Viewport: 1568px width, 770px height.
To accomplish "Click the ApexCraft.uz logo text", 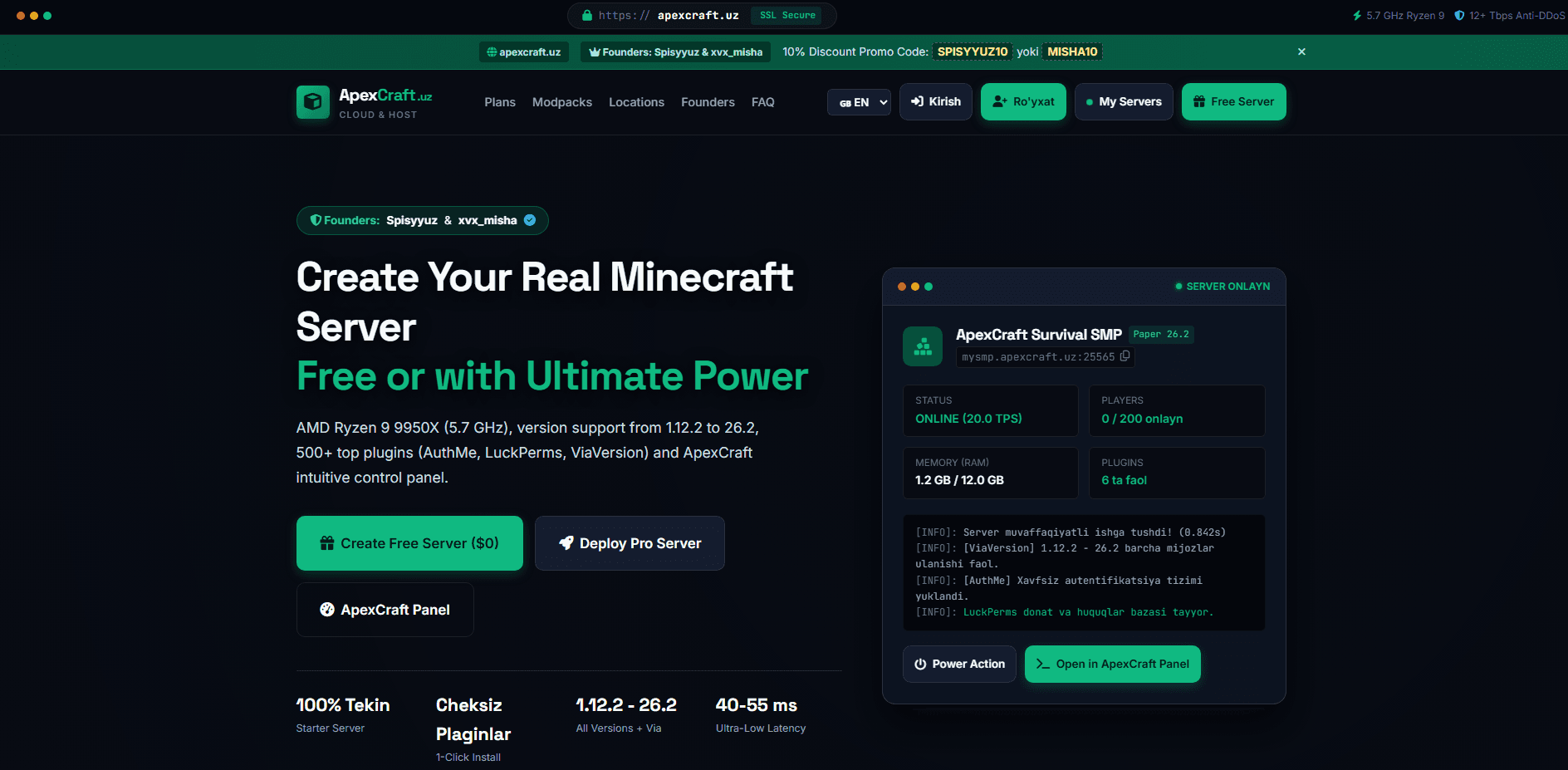I will 385,96.
